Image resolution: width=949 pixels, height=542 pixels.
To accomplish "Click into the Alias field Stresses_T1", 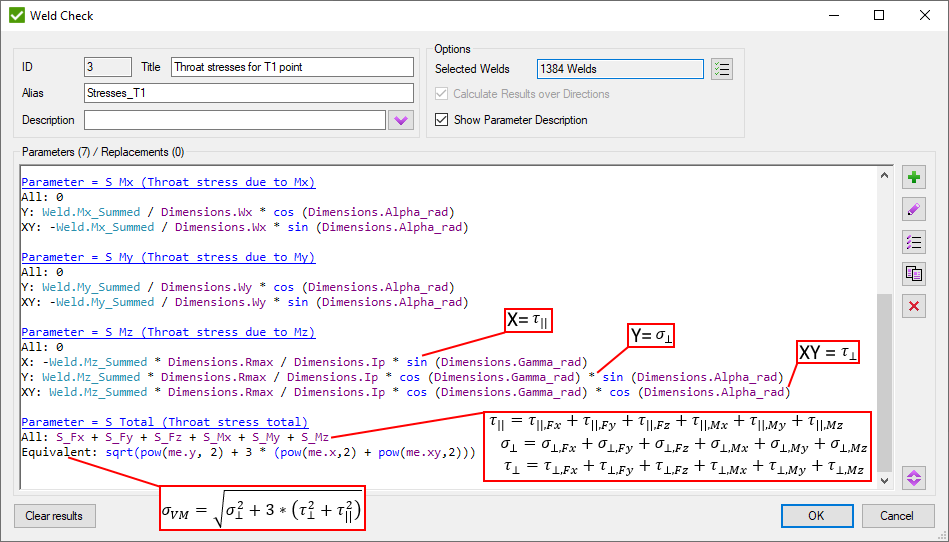I will click(x=248, y=93).
